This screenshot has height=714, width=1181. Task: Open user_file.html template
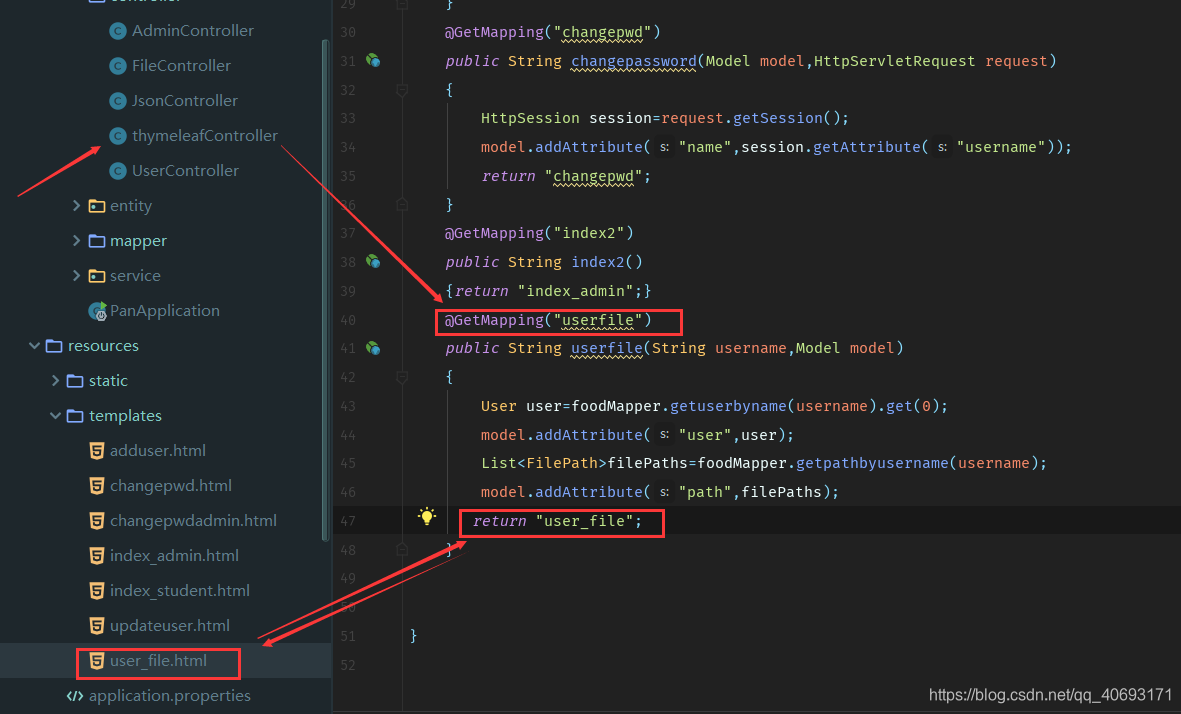(158, 661)
